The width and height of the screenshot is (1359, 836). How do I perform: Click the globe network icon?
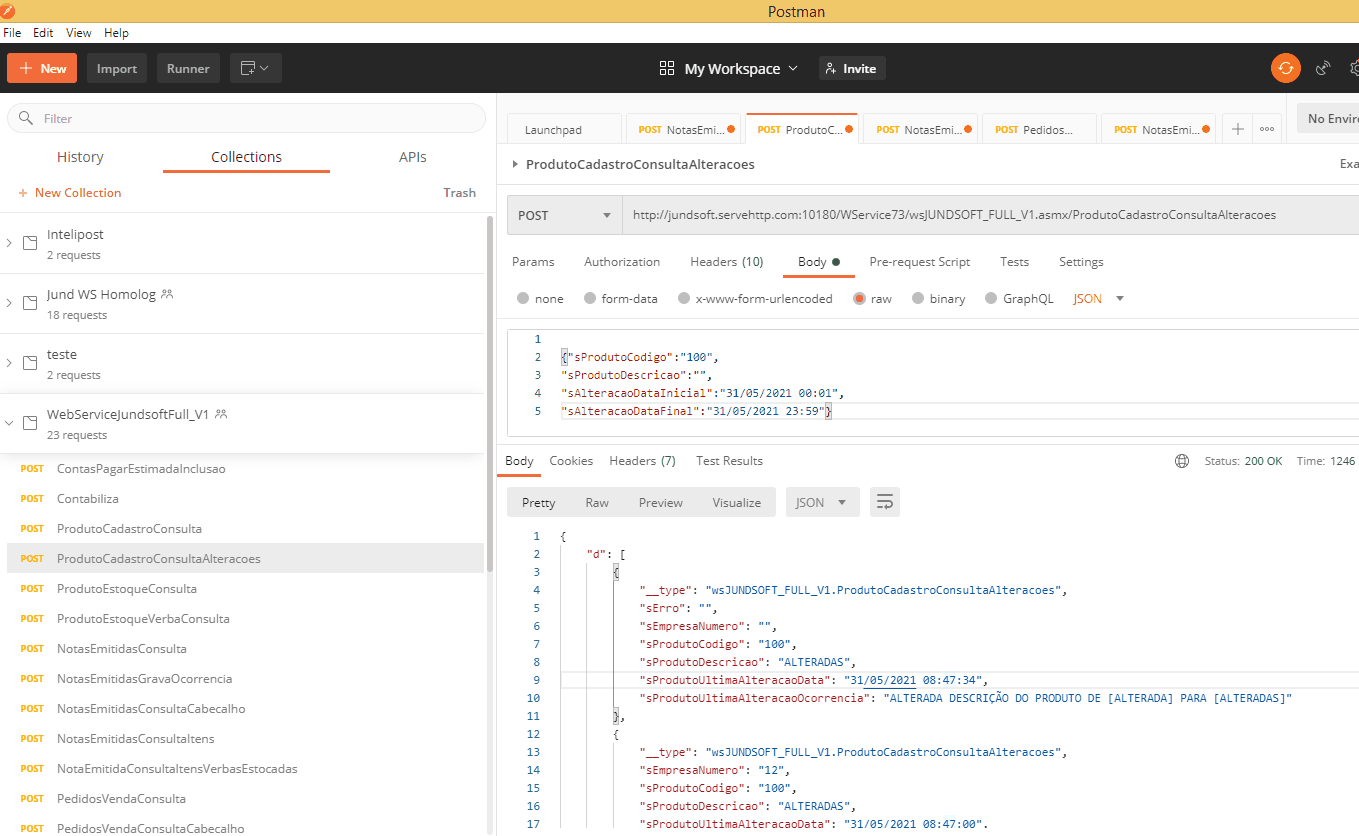point(1182,461)
